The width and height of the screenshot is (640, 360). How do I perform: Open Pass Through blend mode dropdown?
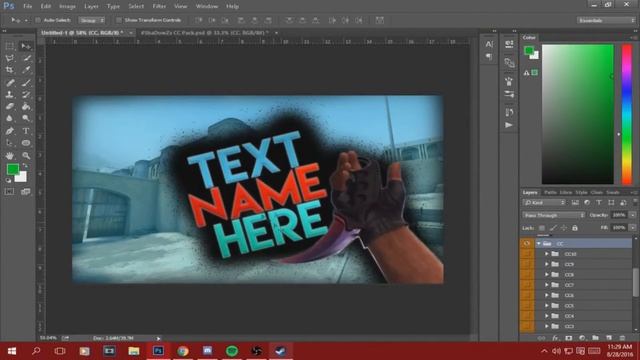pos(553,215)
